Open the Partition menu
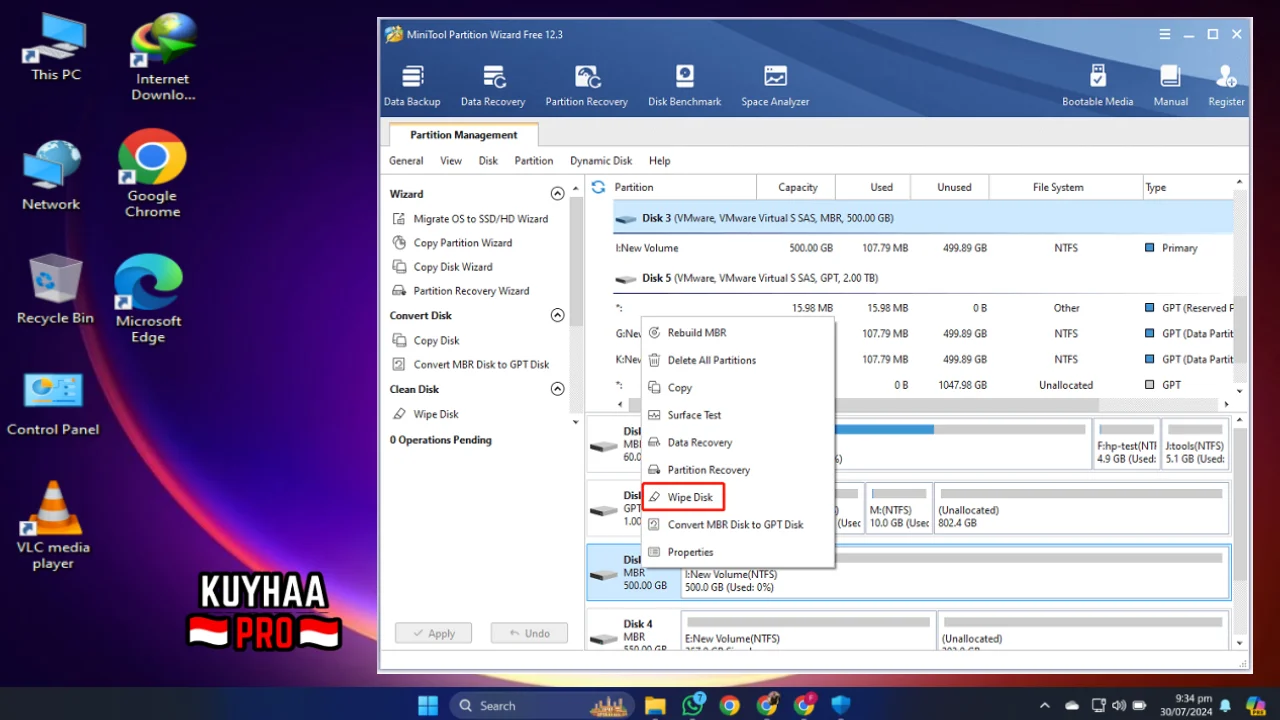 click(534, 160)
